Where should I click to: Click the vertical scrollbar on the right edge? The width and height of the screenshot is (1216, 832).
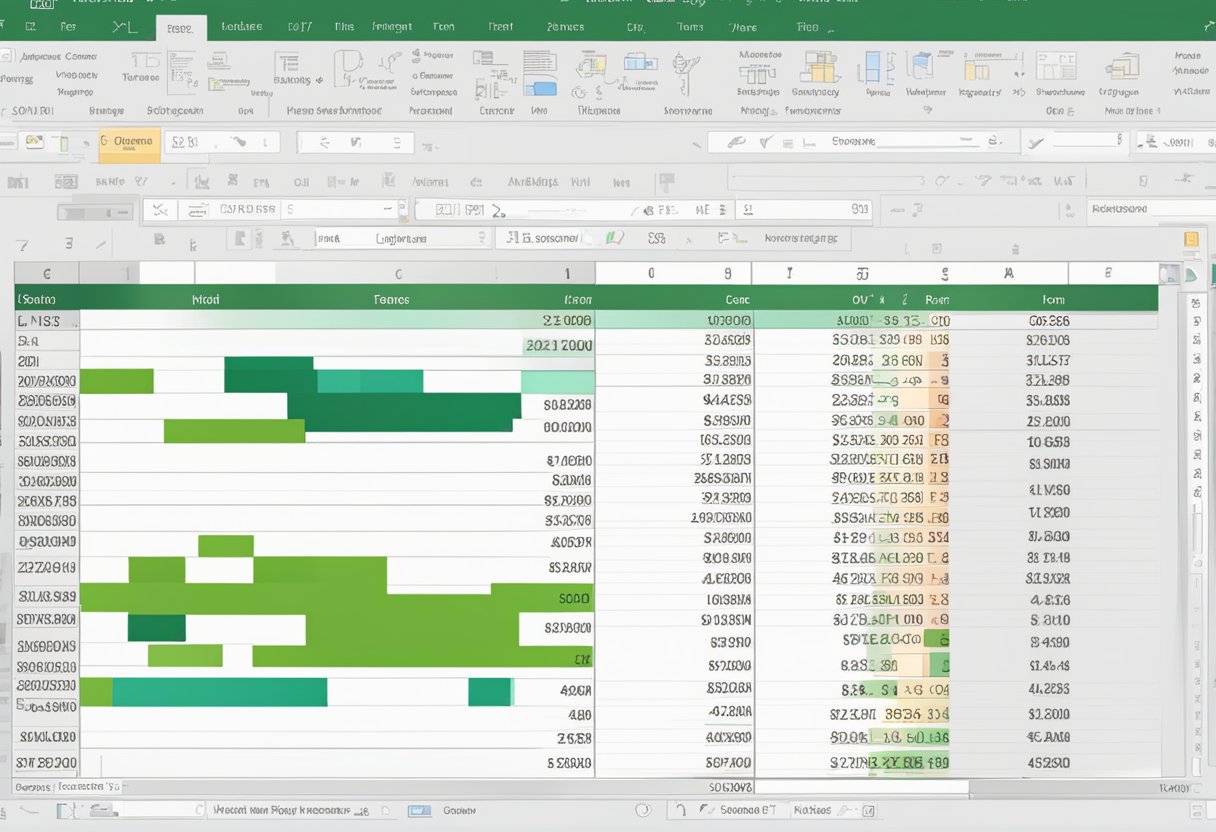click(x=1196, y=520)
